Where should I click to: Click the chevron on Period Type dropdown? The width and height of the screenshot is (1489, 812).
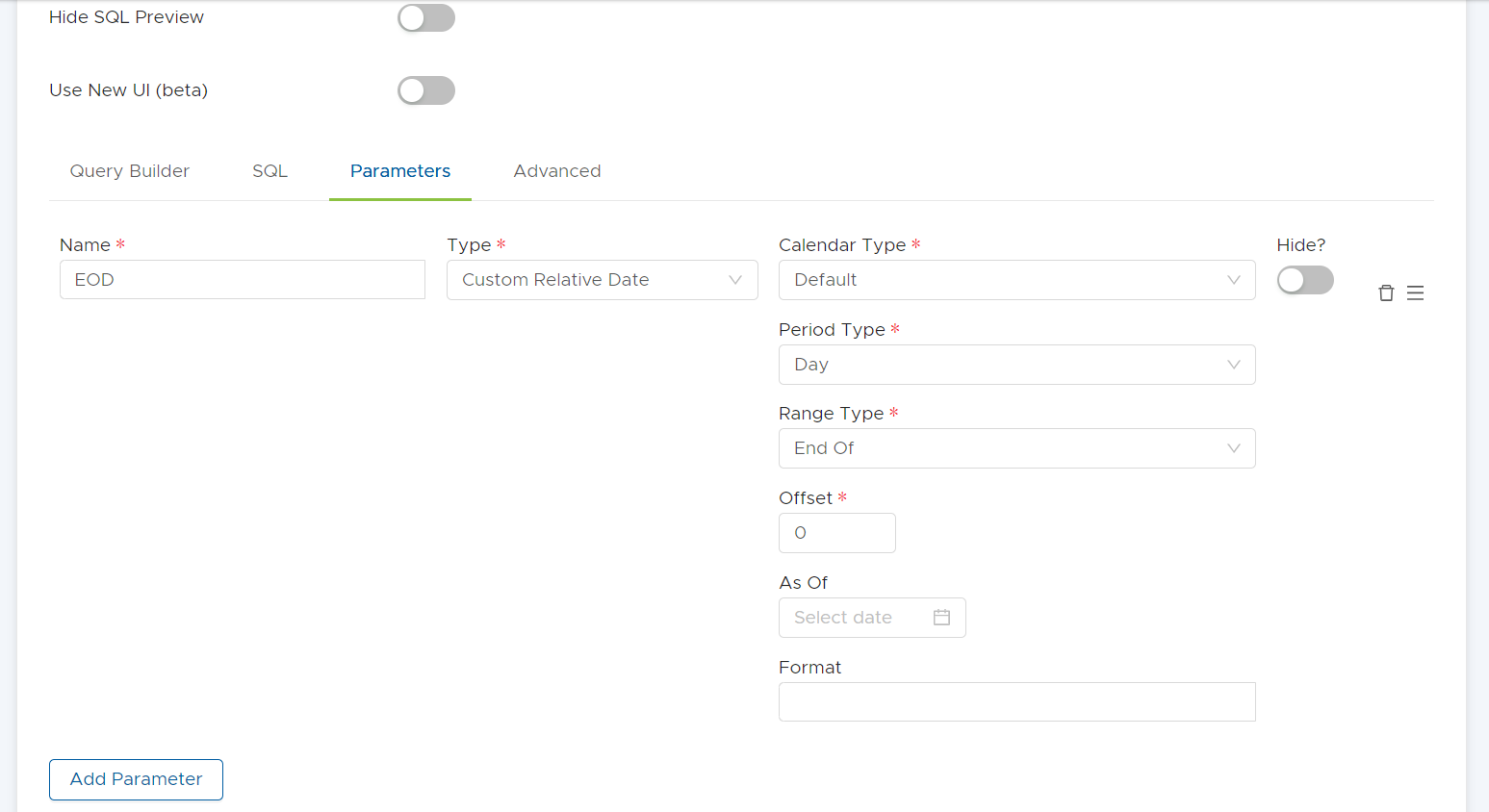point(1234,365)
